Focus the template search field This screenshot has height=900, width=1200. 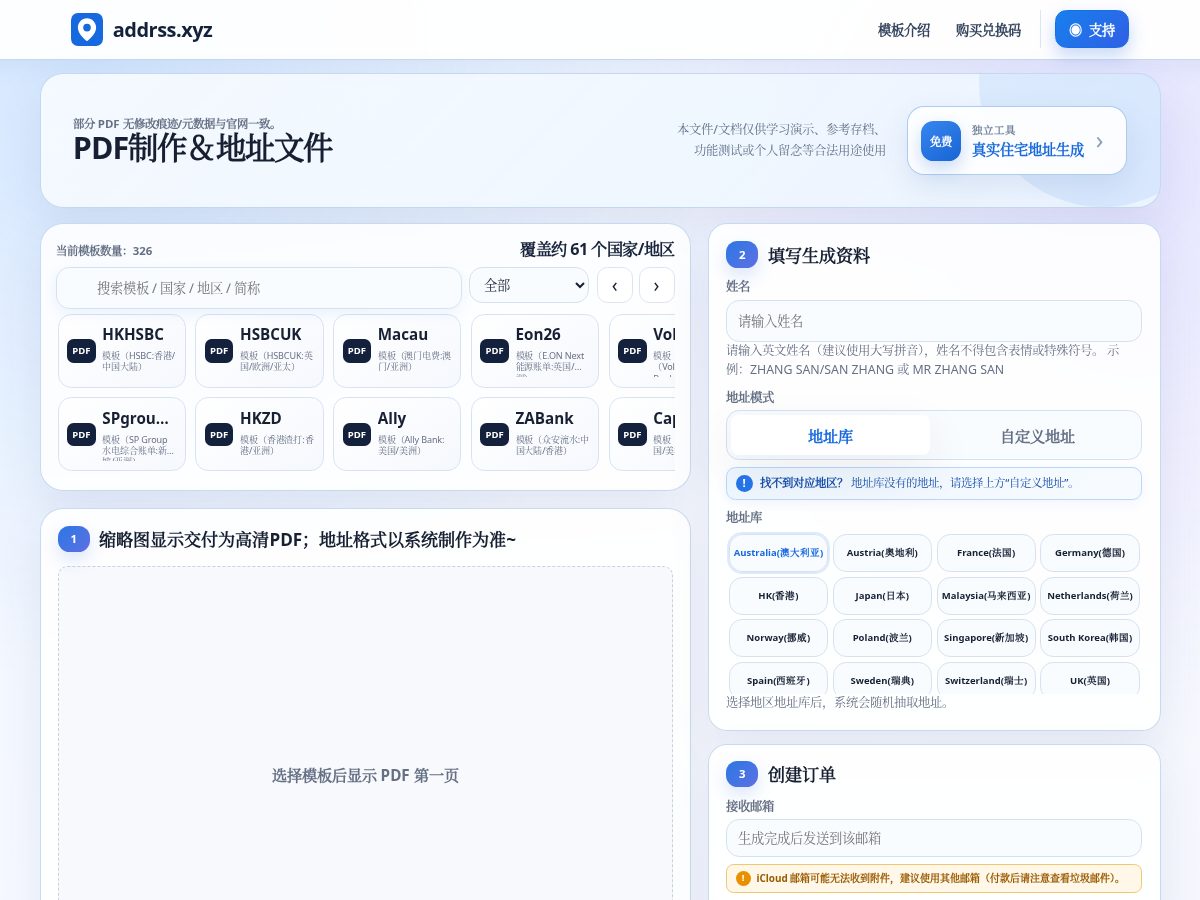coord(259,288)
